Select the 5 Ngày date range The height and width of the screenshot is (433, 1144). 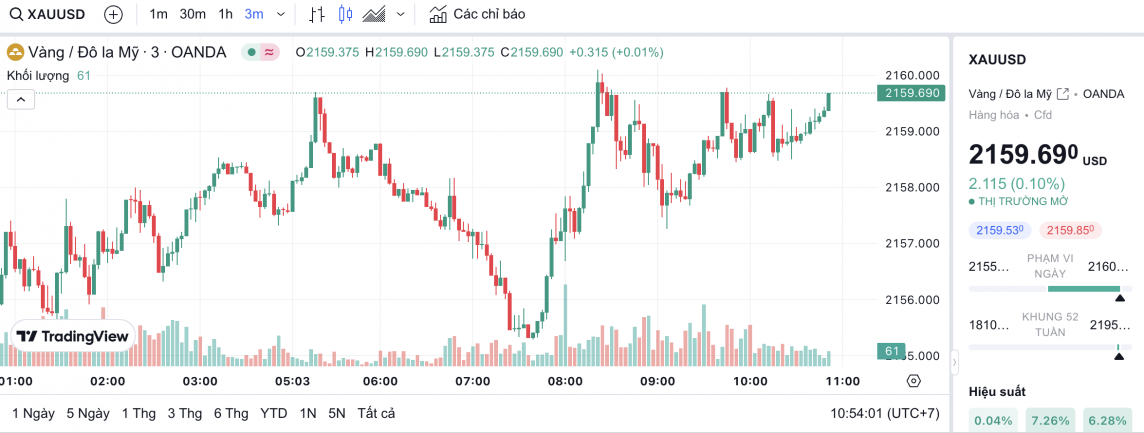point(88,413)
